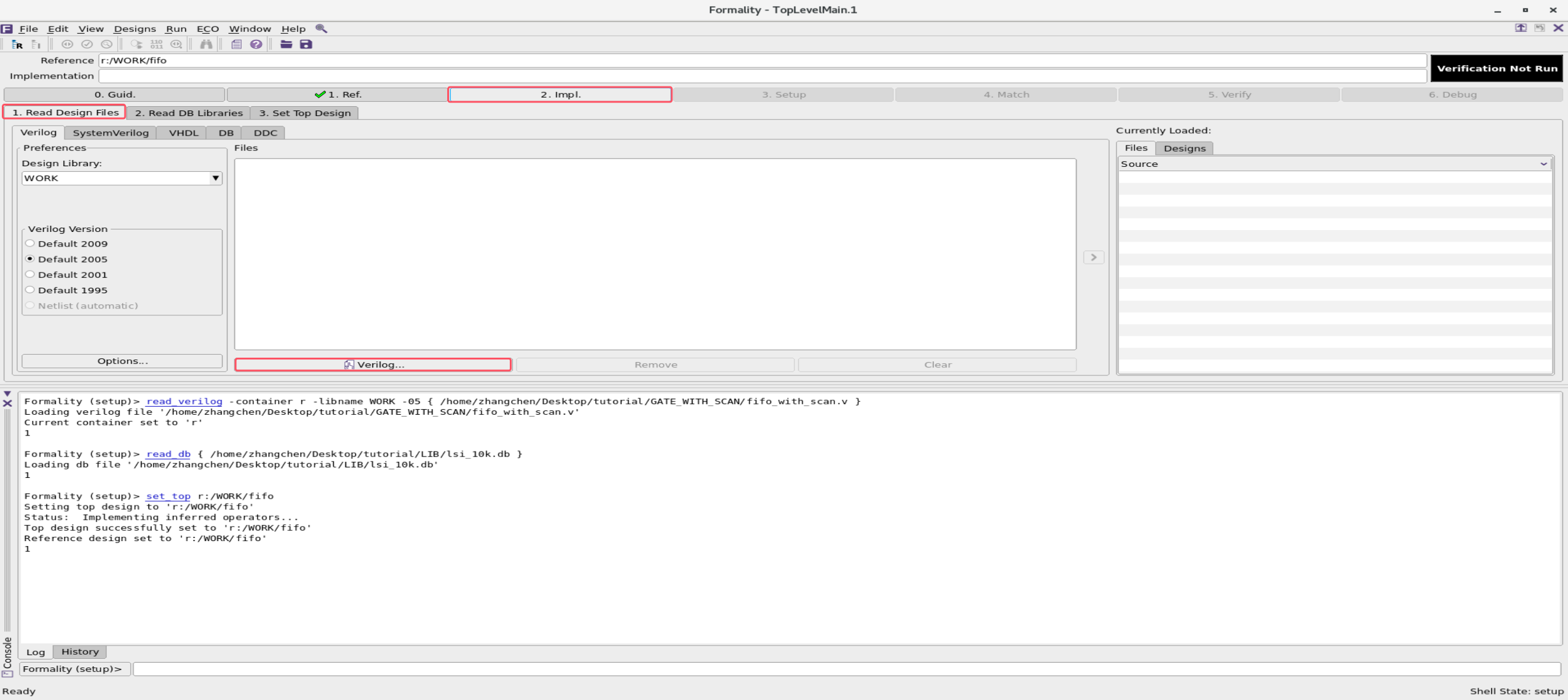This screenshot has width=1568, height=700.
Task: Click the Run Verify checkmark toolbar icon
Action: 87,44
